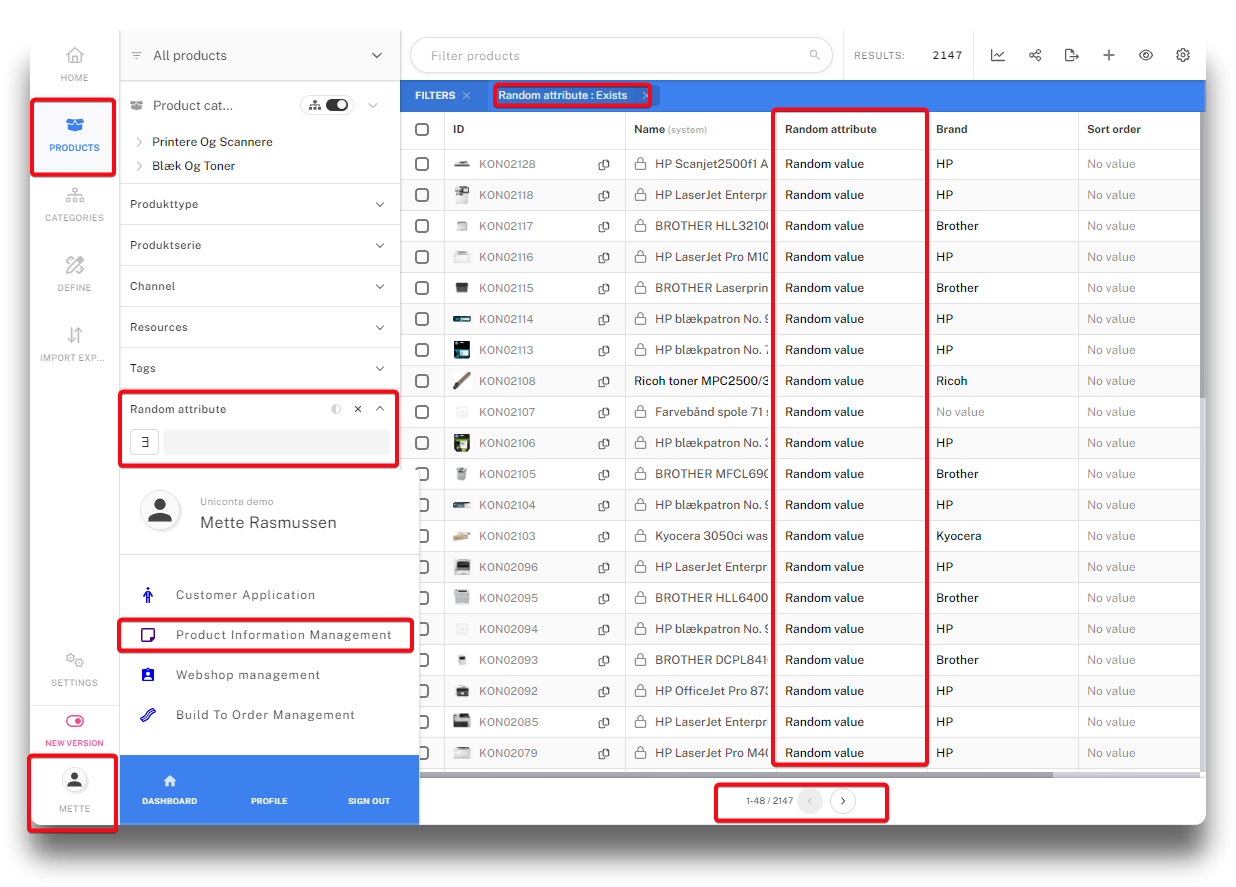1236x887 pixels.
Task: Open Categories in left sidebar
Action: tap(74, 204)
